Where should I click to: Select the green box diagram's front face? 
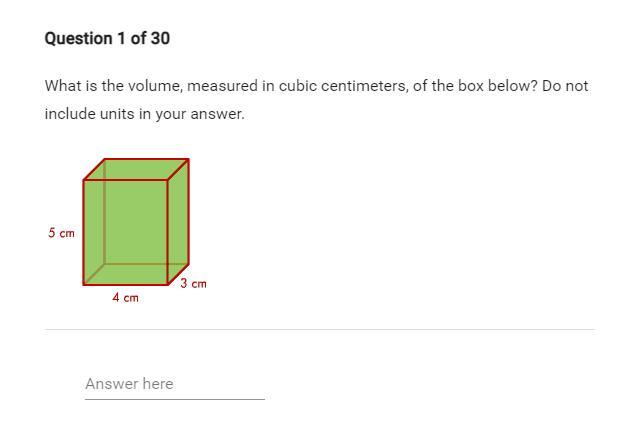(x=126, y=232)
